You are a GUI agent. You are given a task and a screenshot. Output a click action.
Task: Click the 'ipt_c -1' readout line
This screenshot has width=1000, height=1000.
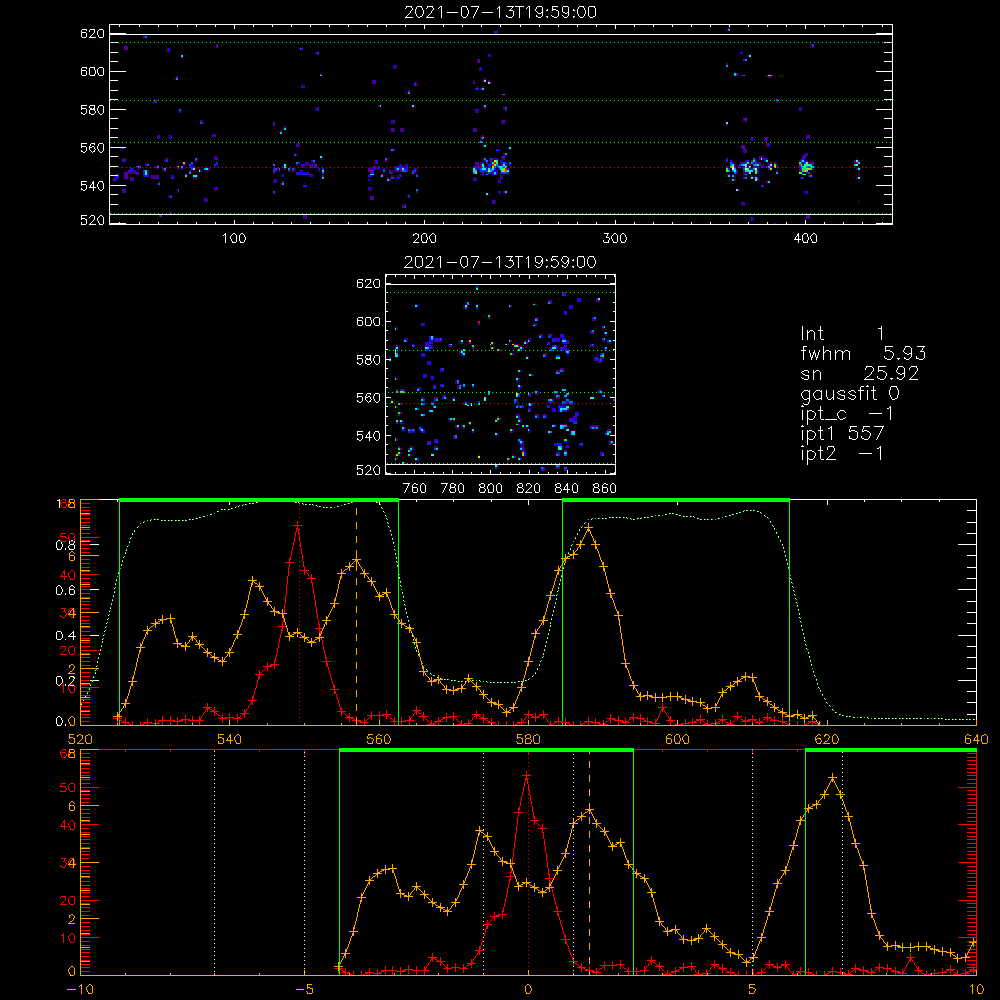[847, 414]
